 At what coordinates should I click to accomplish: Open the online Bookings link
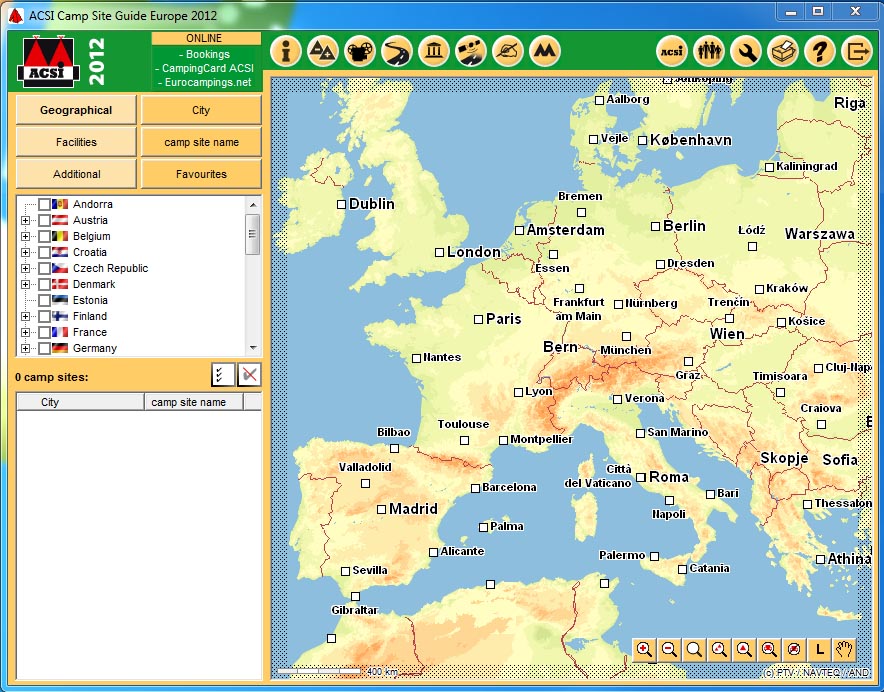tap(204, 54)
